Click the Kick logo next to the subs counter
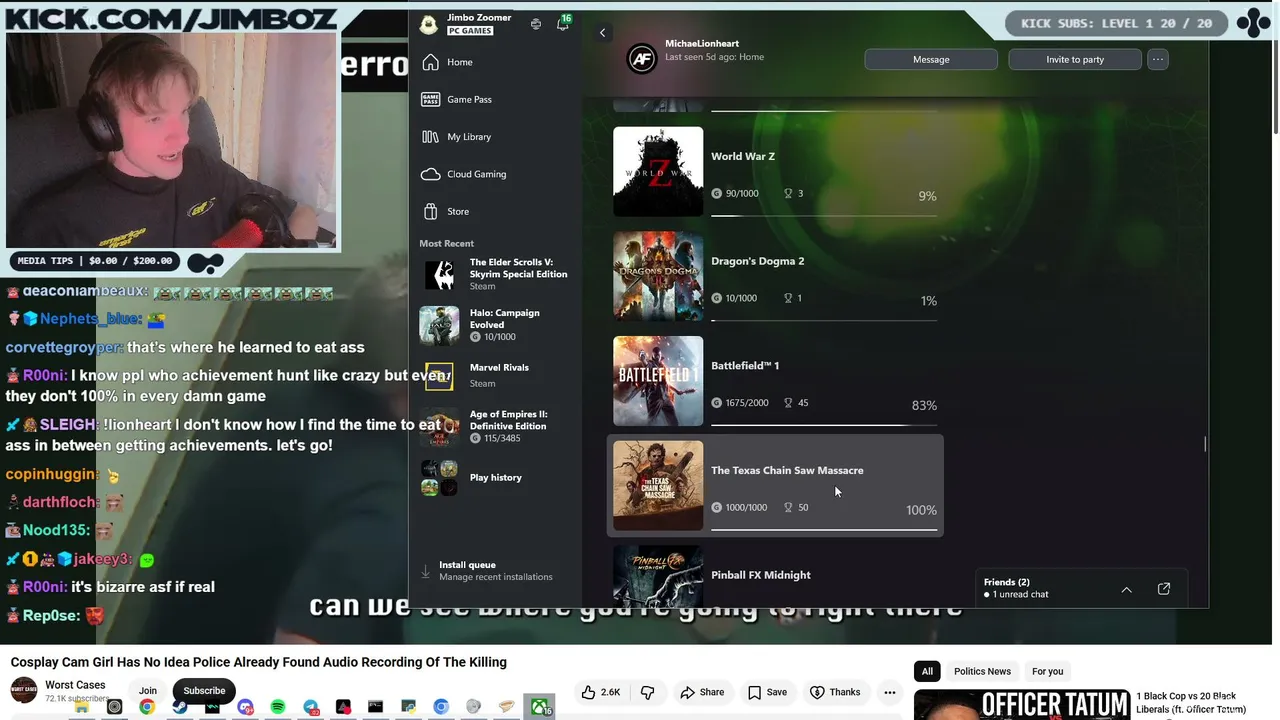Image resolution: width=1280 pixels, height=720 pixels. pyautogui.click(x=1254, y=23)
